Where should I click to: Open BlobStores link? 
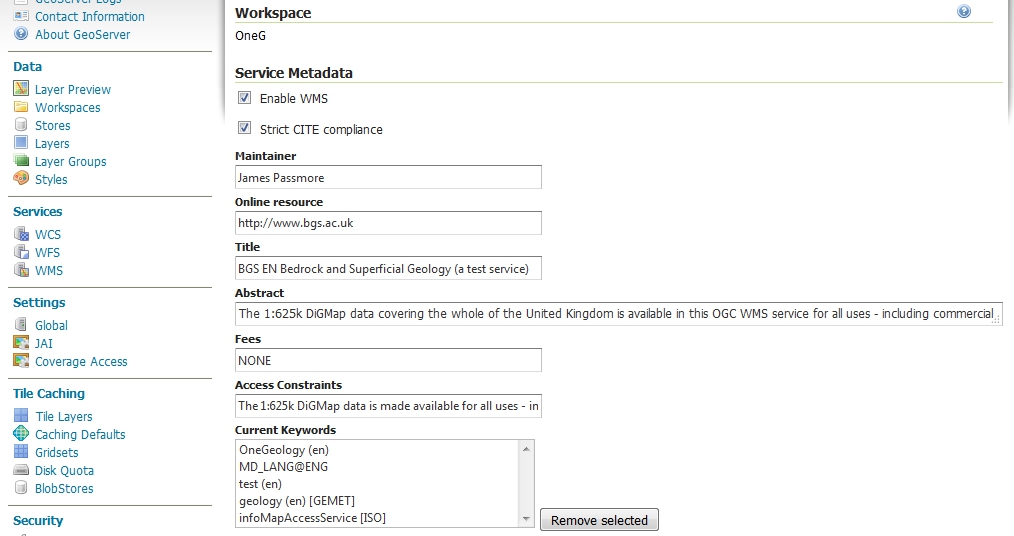coord(64,488)
